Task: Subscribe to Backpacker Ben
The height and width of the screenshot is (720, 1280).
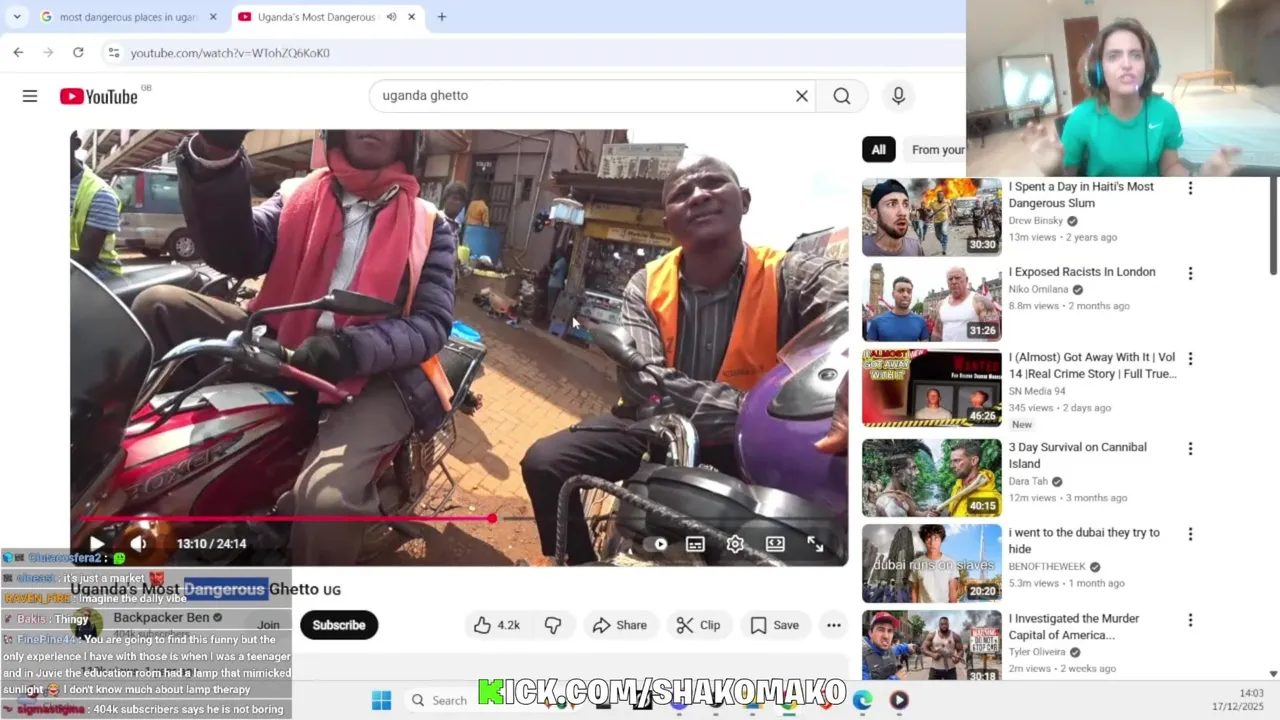Action: (339, 625)
